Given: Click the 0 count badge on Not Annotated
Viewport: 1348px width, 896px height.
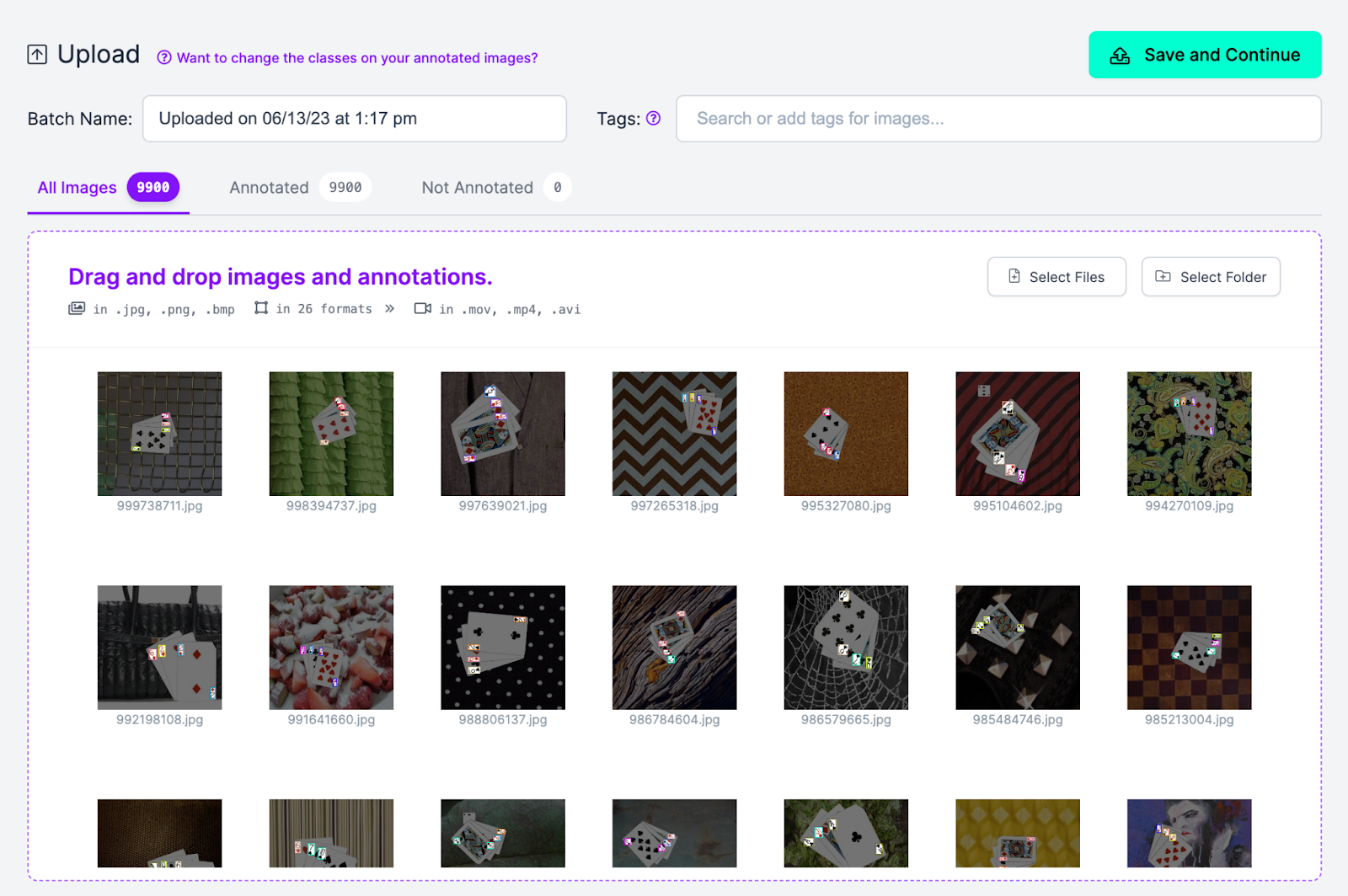Looking at the screenshot, I should [x=558, y=187].
